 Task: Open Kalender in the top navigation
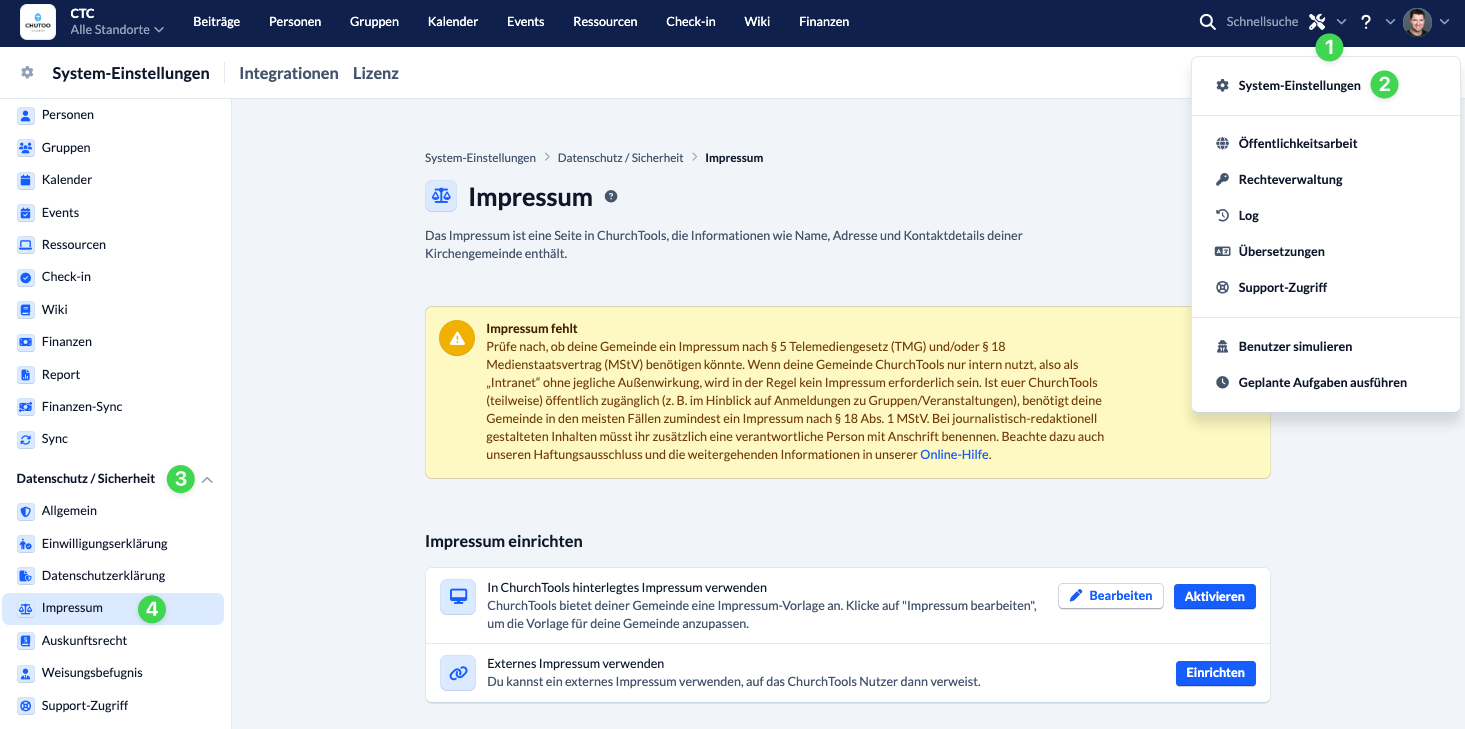tap(453, 22)
